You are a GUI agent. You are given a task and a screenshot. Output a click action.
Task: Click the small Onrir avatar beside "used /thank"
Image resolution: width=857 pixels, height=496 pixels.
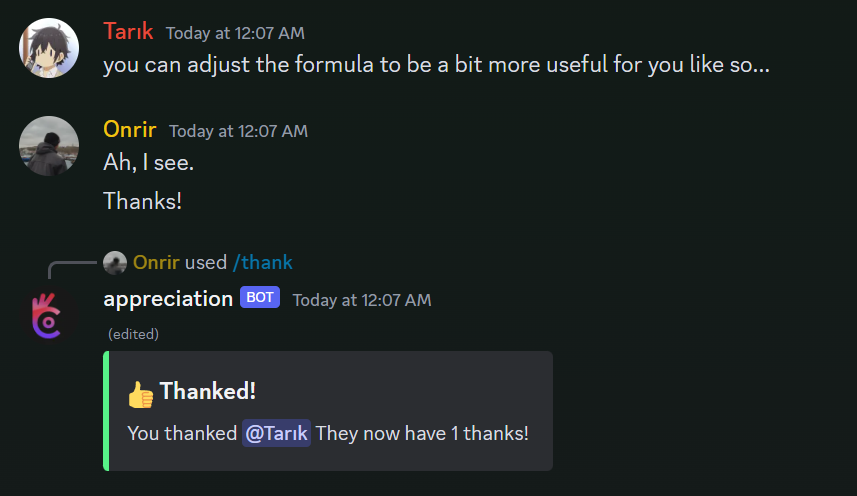[115, 263]
